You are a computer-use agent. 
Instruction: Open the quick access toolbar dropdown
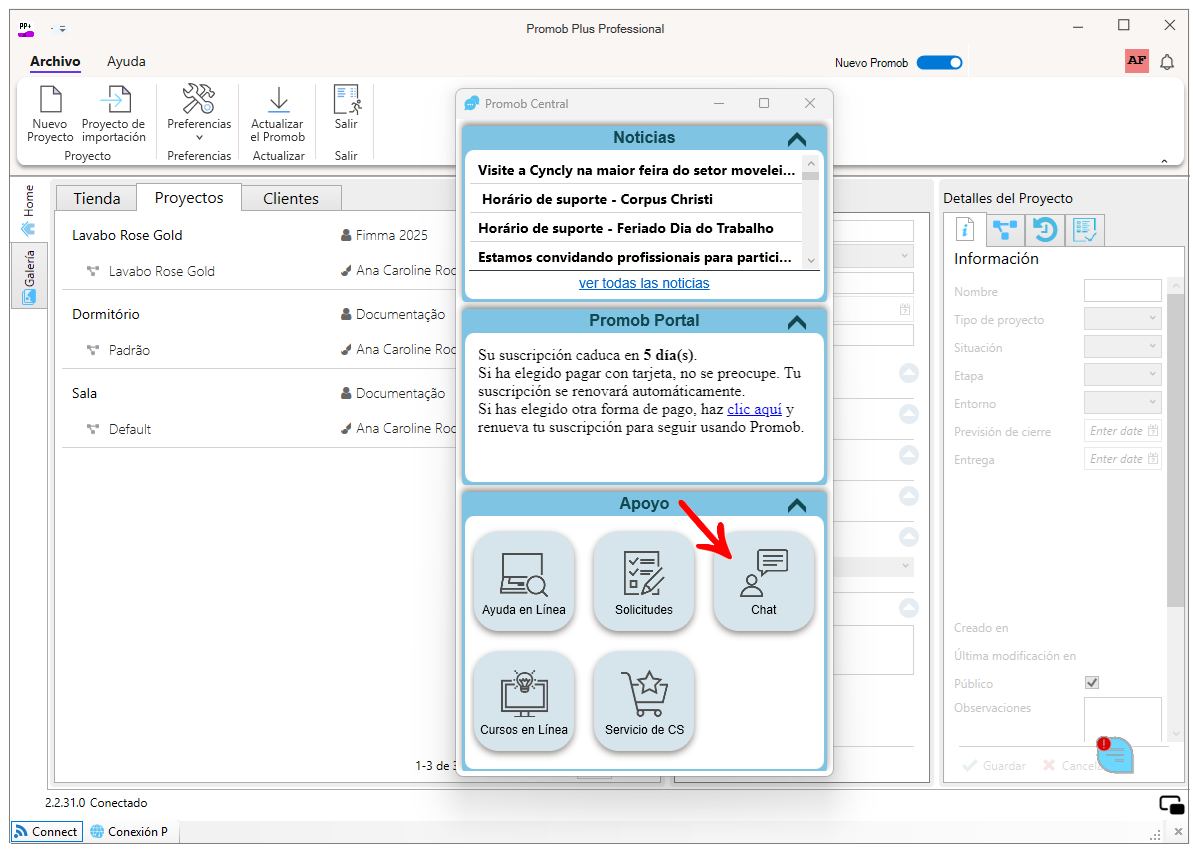62,29
